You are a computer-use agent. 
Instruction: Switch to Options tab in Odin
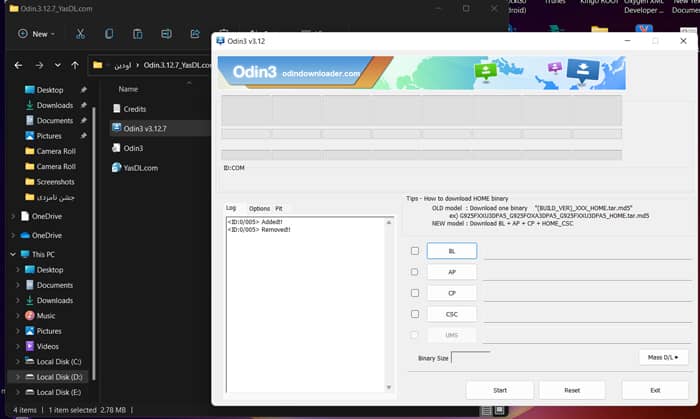259,208
